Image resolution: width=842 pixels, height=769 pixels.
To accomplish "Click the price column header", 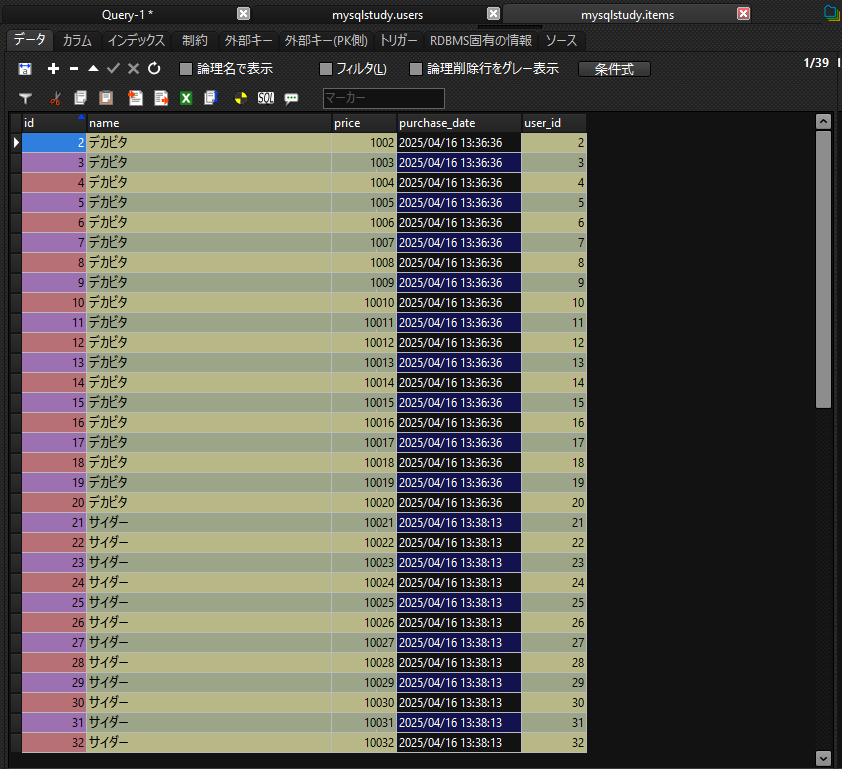I will click(x=364, y=123).
